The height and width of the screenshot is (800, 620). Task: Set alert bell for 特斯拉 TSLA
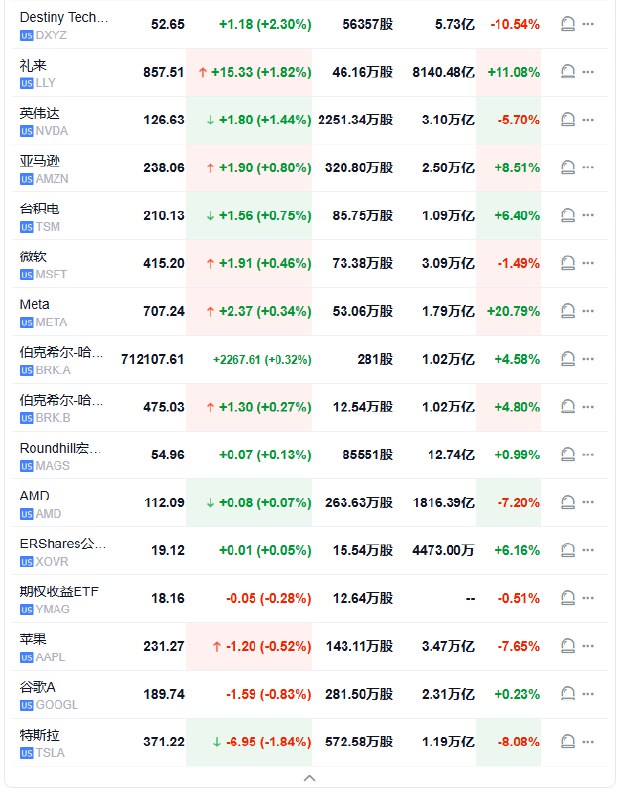point(567,741)
